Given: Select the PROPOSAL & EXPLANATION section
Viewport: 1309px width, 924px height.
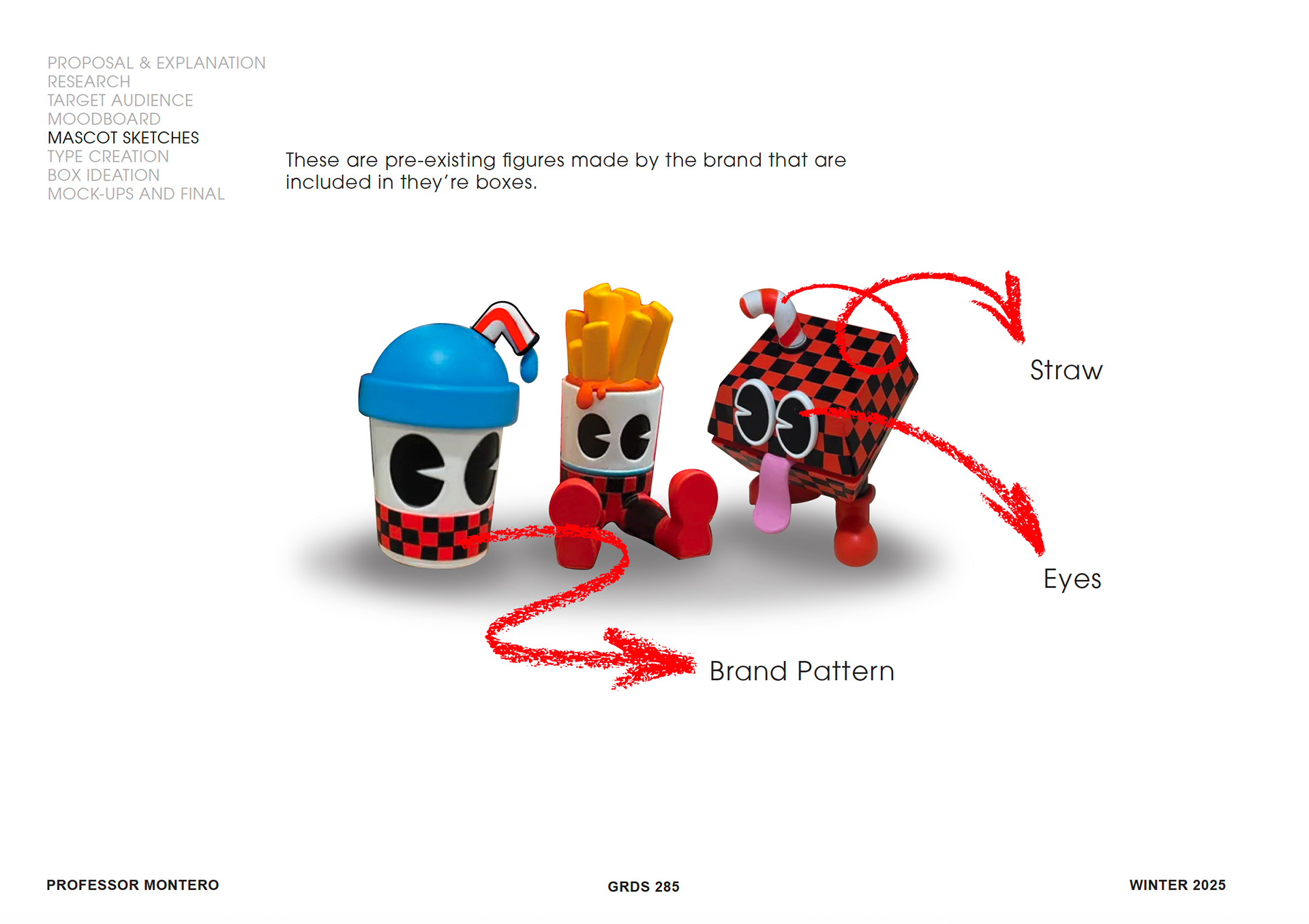Looking at the screenshot, I should (156, 63).
